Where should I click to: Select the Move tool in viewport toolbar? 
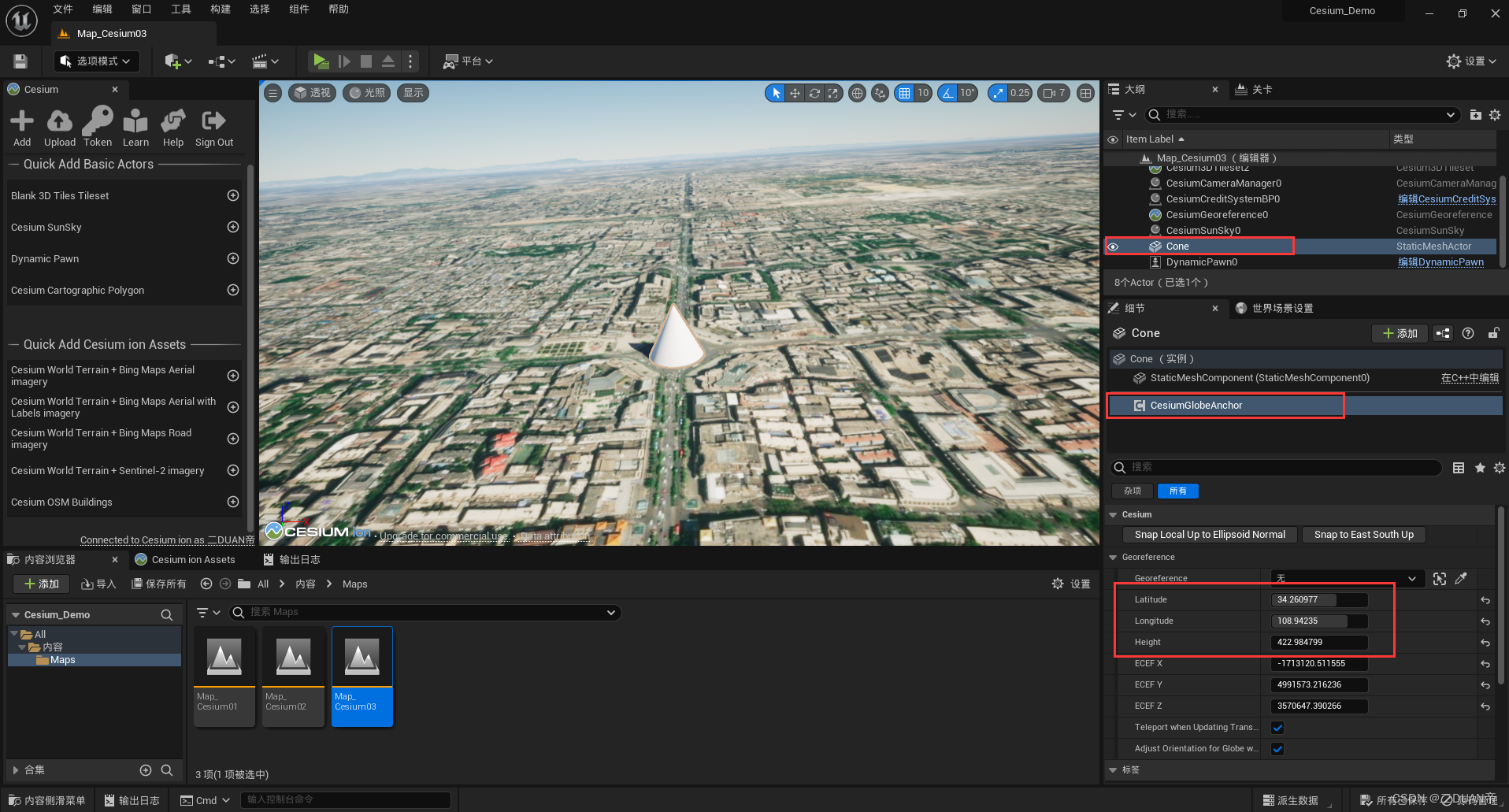[x=795, y=93]
